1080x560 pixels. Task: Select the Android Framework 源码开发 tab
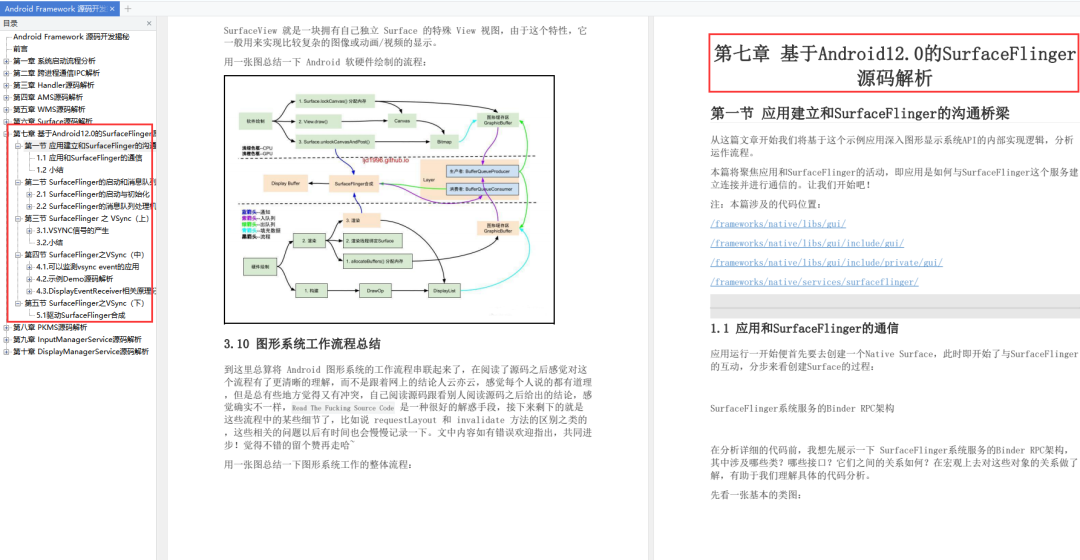point(55,9)
